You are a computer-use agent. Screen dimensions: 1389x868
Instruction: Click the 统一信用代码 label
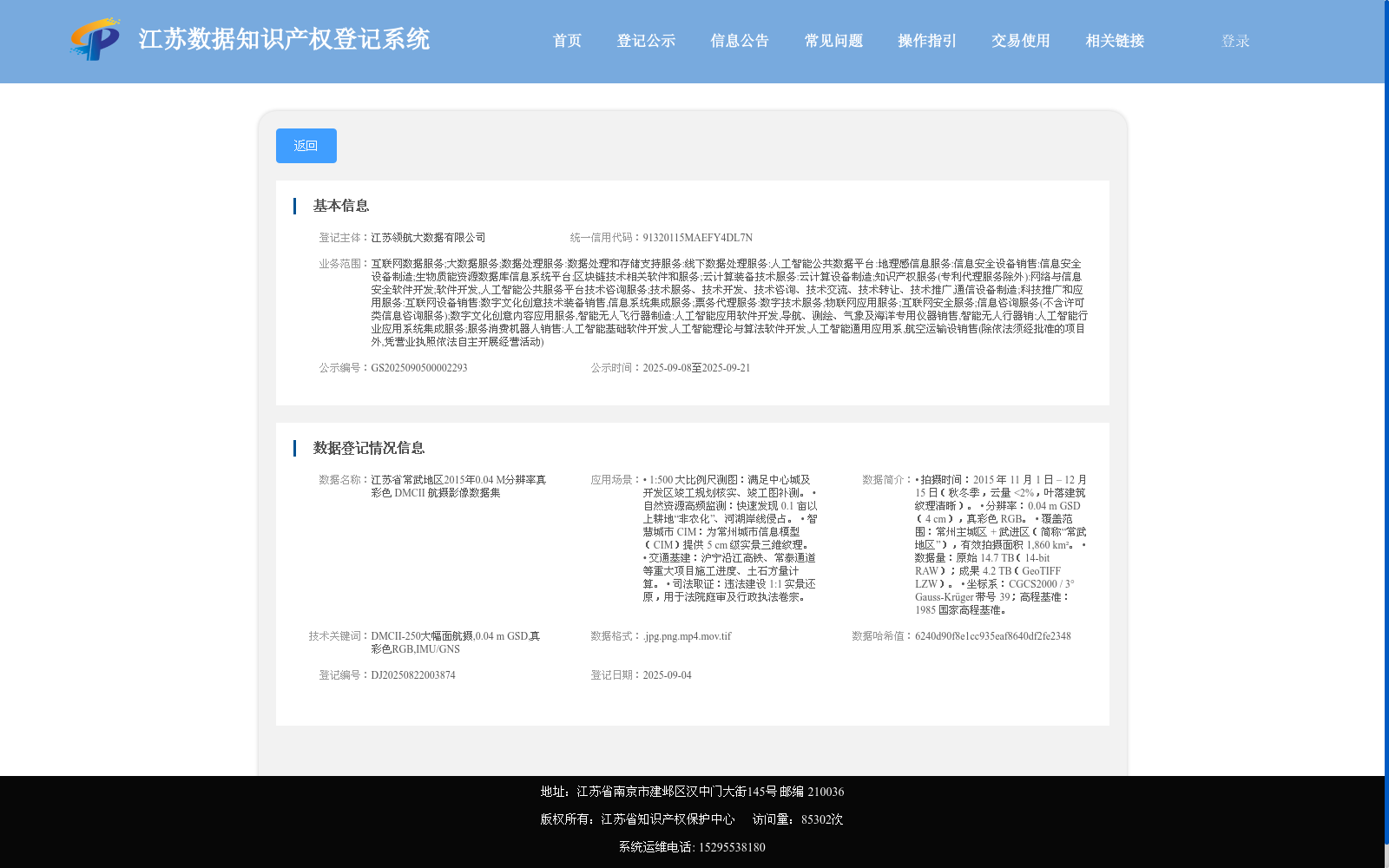(x=606, y=238)
